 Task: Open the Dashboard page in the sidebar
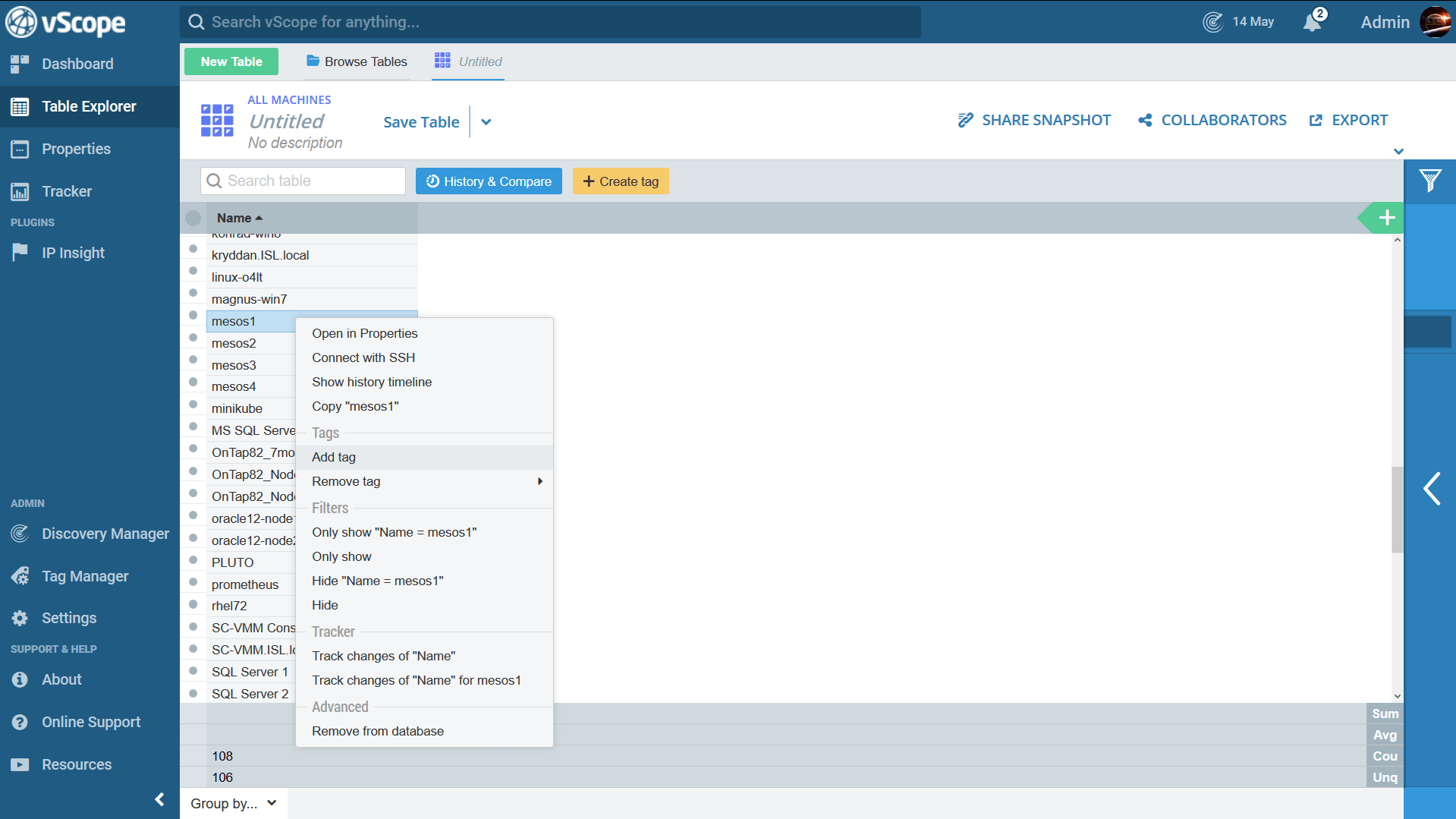tap(77, 64)
